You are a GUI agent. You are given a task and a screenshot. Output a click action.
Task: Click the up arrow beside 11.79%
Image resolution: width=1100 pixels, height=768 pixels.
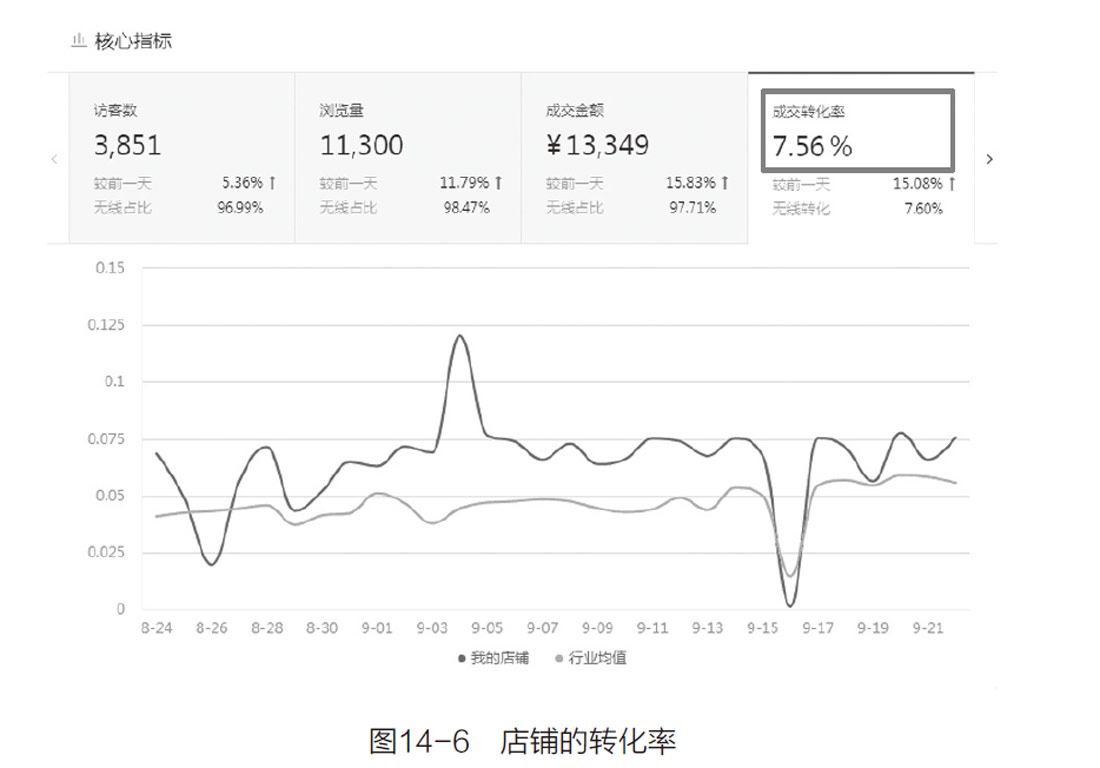coord(498,183)
